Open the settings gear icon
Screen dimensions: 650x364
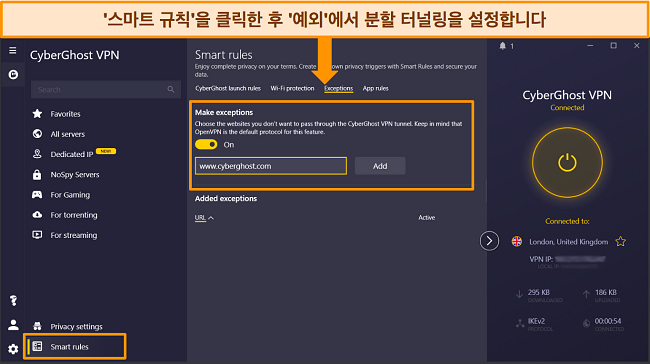13,349
